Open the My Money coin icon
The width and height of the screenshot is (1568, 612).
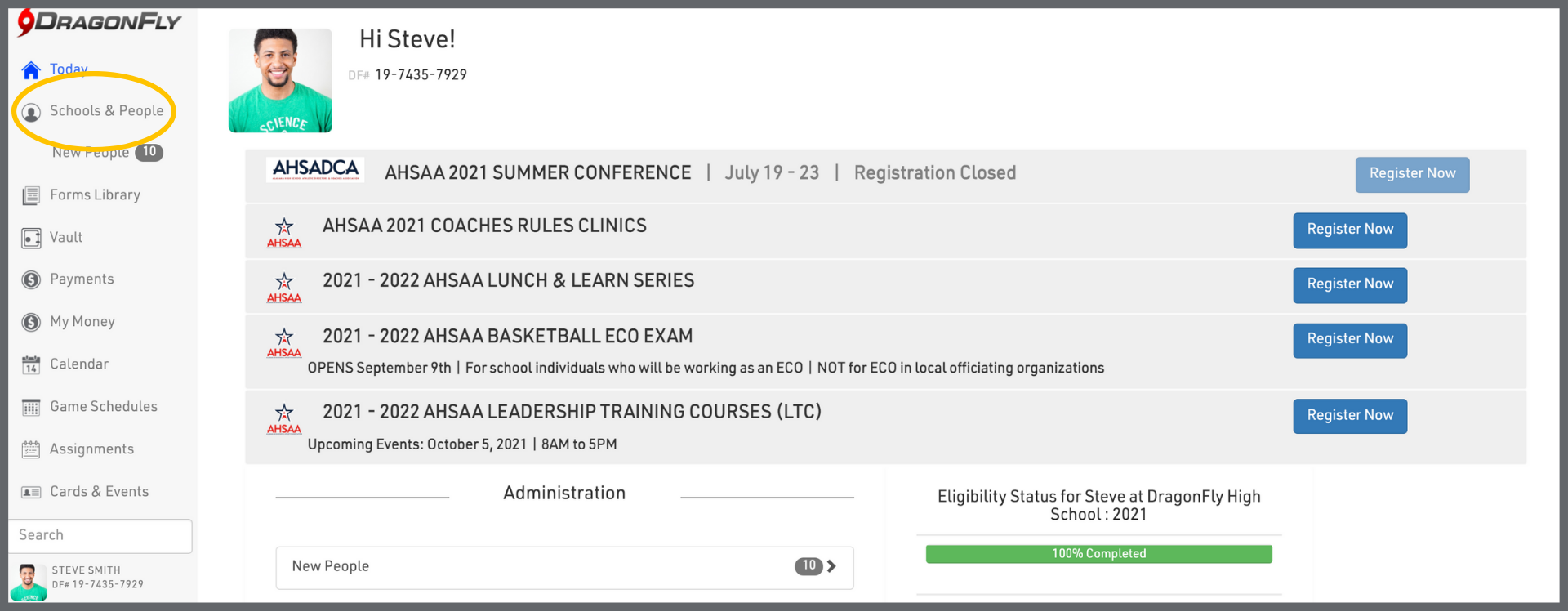31,323
